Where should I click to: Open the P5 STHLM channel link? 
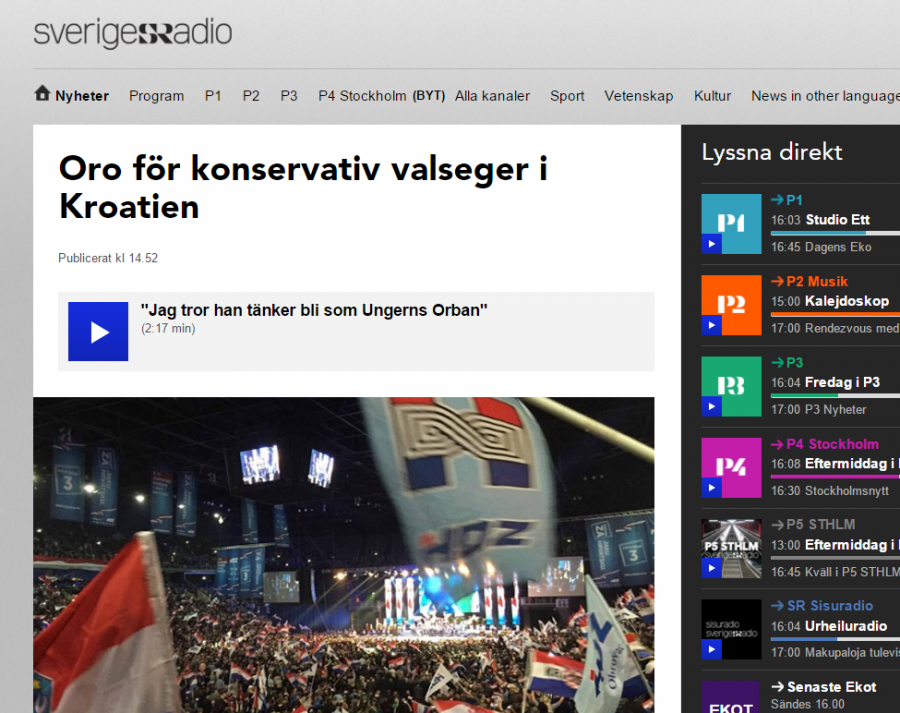(813, 525)
